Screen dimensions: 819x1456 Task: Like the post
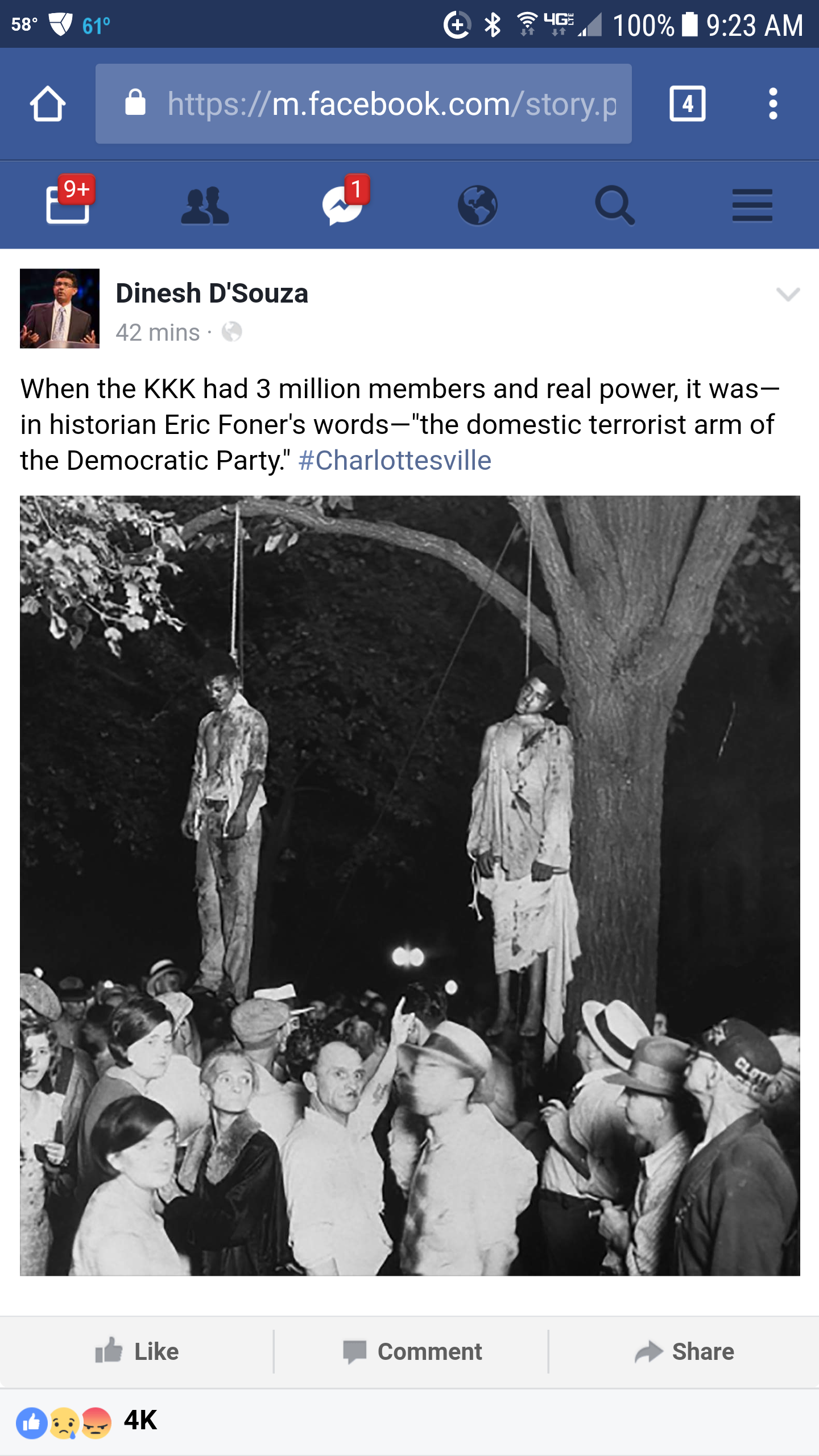pyautogui.click(x=136, y=1351)
